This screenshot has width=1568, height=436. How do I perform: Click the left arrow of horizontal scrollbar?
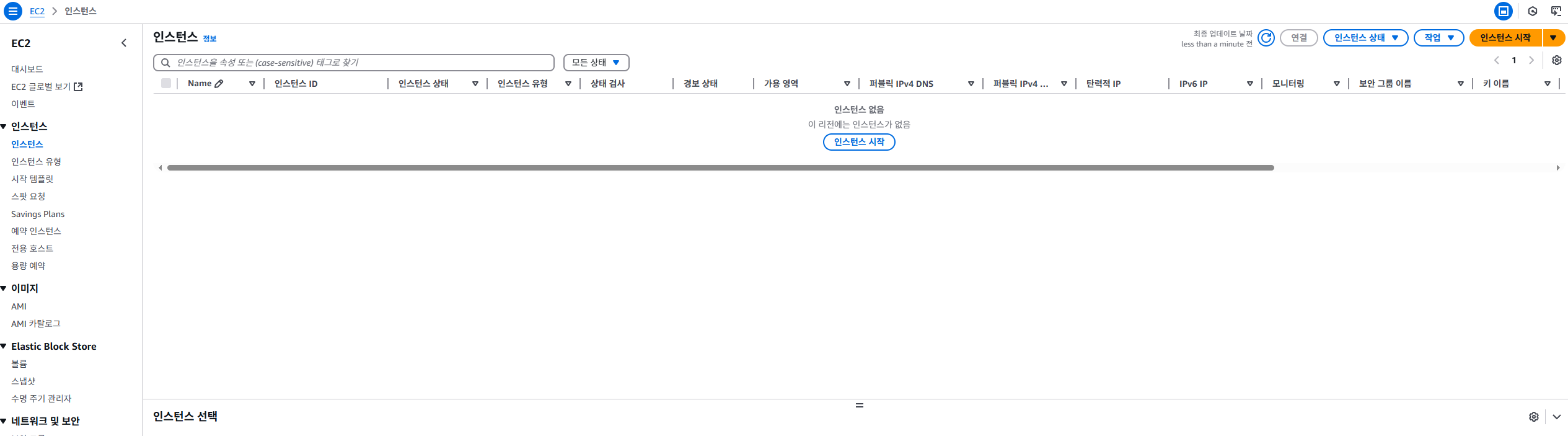pos(161,167)
